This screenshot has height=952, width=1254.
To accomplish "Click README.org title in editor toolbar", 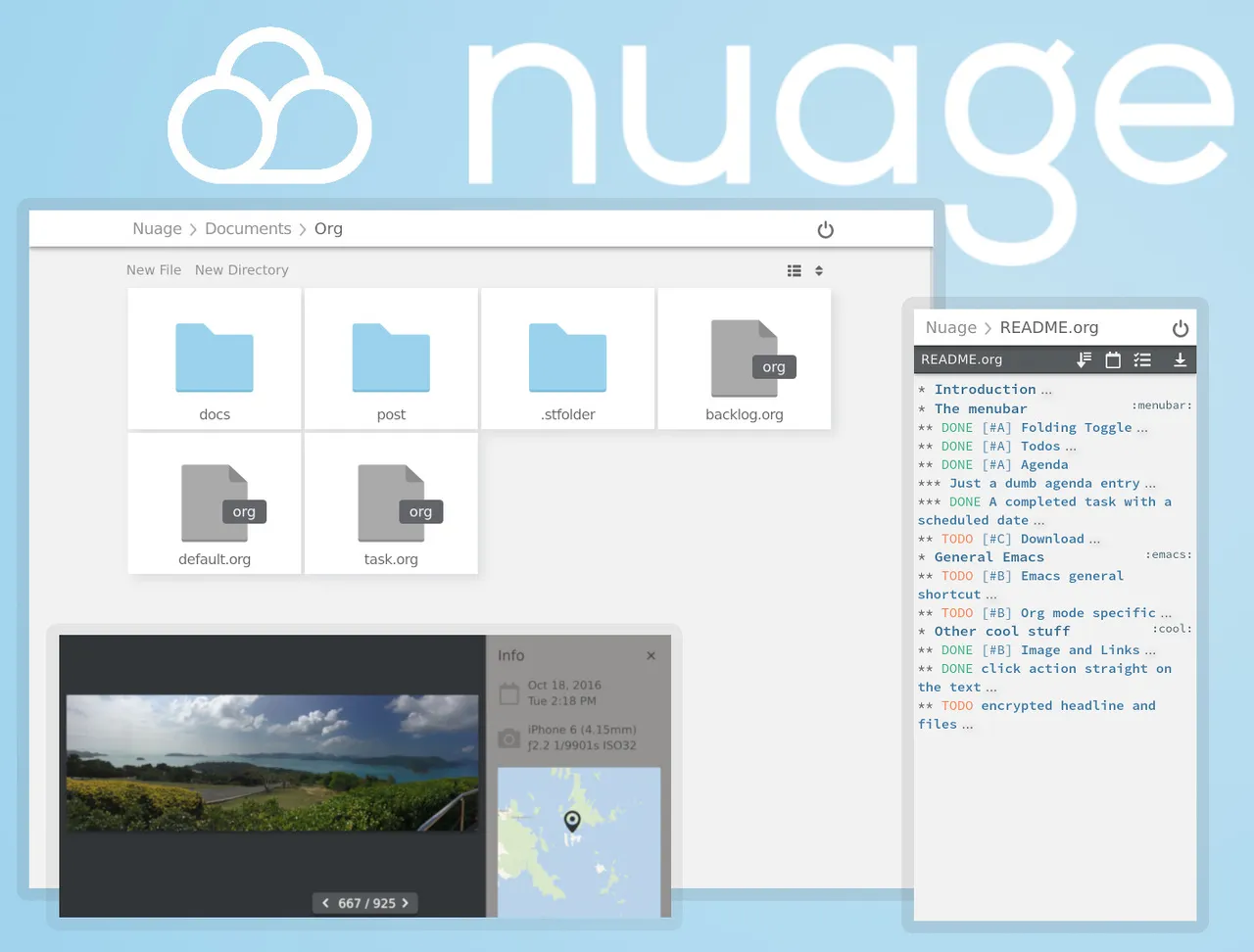I will point(961,359).
